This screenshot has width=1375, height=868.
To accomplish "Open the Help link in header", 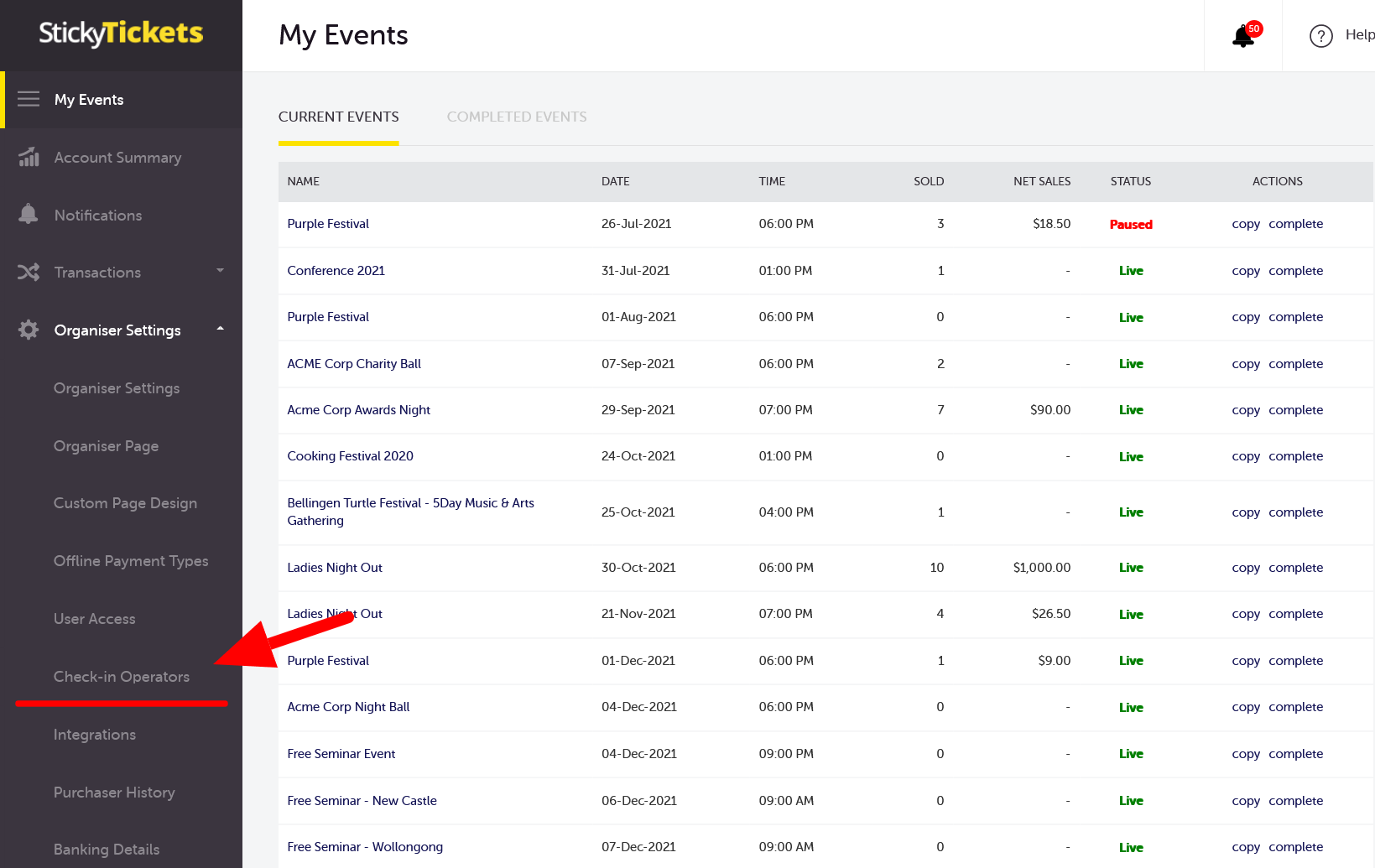I will click(x=1359, y=34).
